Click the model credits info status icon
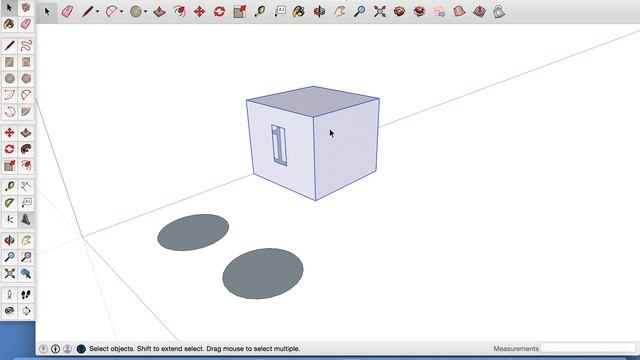 pyautogui.click(x=55, y=349)
